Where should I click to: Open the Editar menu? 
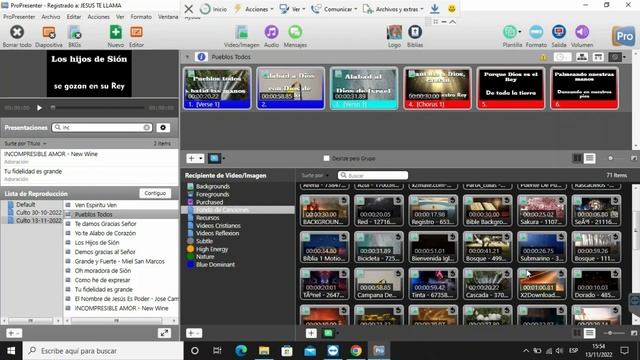[x=74, y=17]
